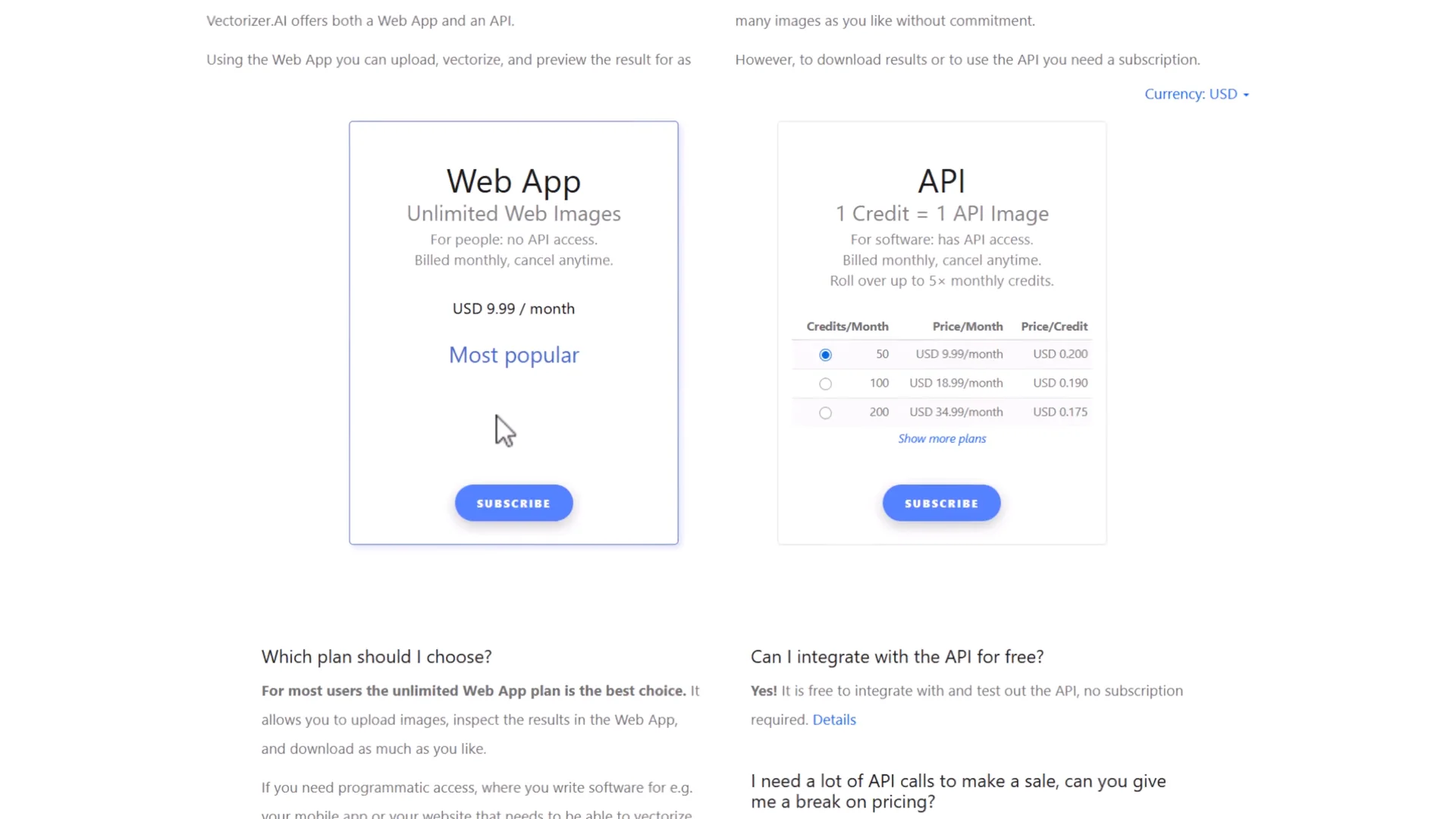Click the USD 18.99/month price cell
Screen dimensions: 1456x819
[x=955, y=383]
